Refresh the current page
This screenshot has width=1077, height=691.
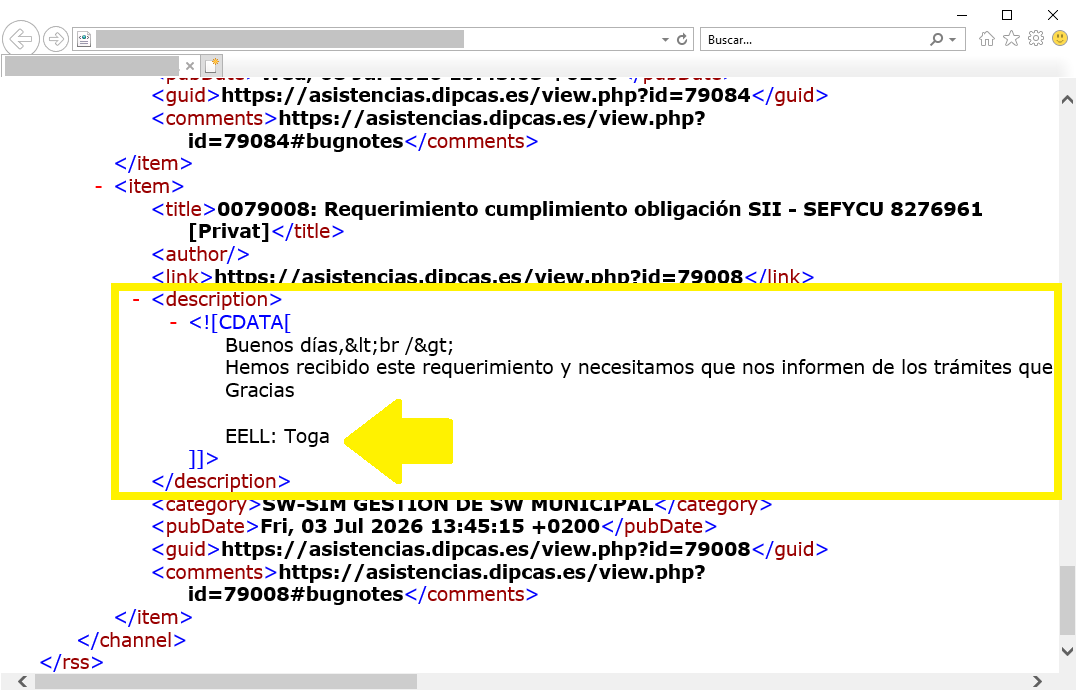pos(682,40)
